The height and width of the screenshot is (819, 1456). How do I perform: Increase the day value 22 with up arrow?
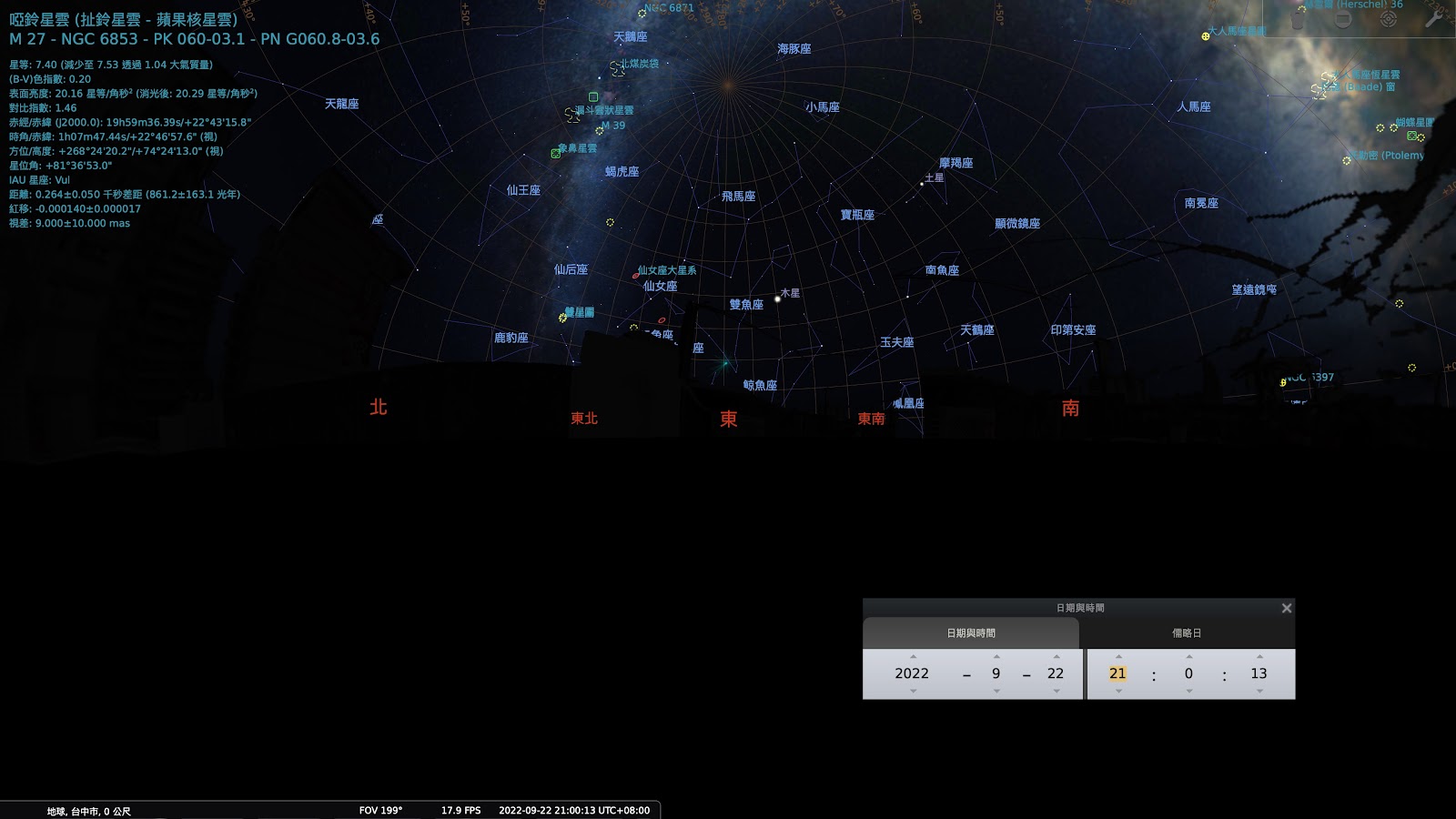pyautogui.click(x=1056, y=656)
